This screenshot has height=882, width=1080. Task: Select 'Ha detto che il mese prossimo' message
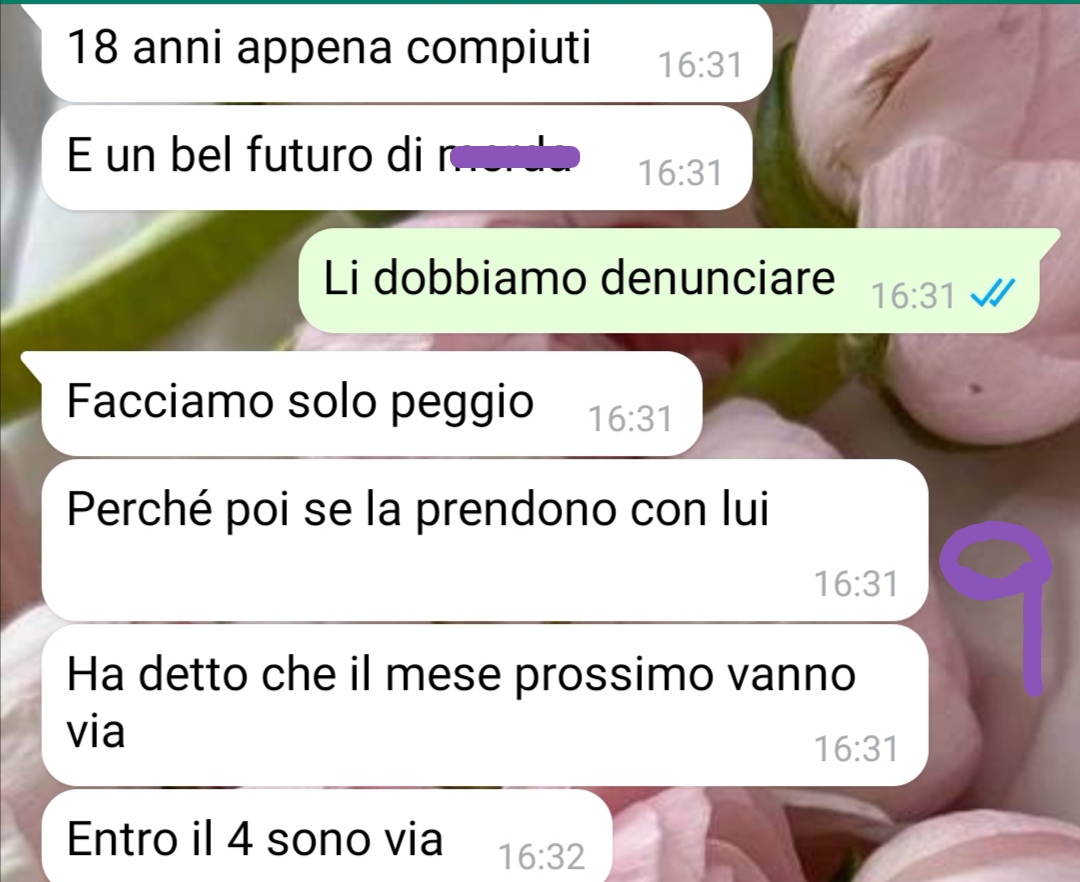[x=484, y=705]
